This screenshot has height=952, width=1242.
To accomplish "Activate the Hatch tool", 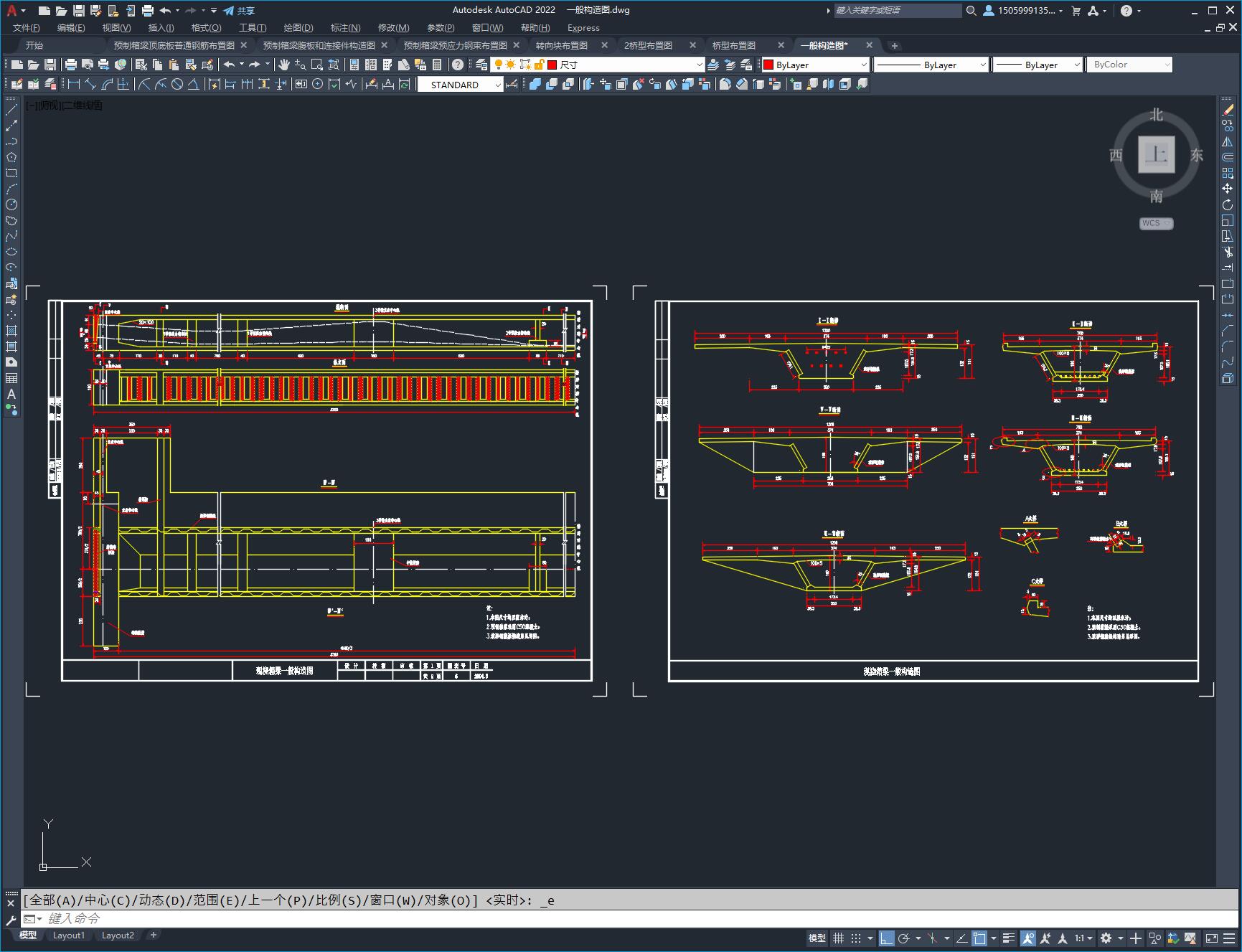I will [11, 331].
